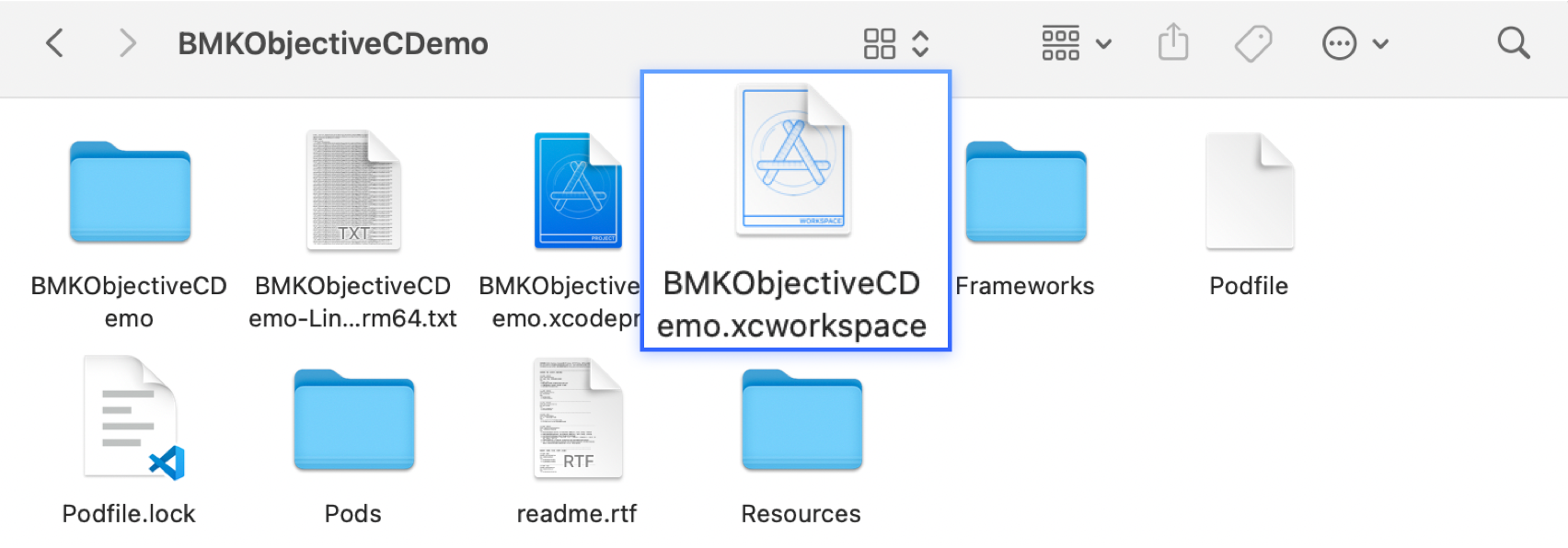The width and height of the screenshot is (1568, 548).
Task: Click the Share toolbar icon
Action: (1172, 43)
